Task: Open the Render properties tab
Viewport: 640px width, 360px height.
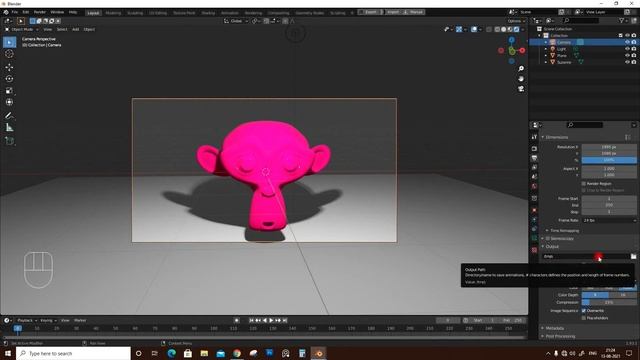Action: point(534,149)
